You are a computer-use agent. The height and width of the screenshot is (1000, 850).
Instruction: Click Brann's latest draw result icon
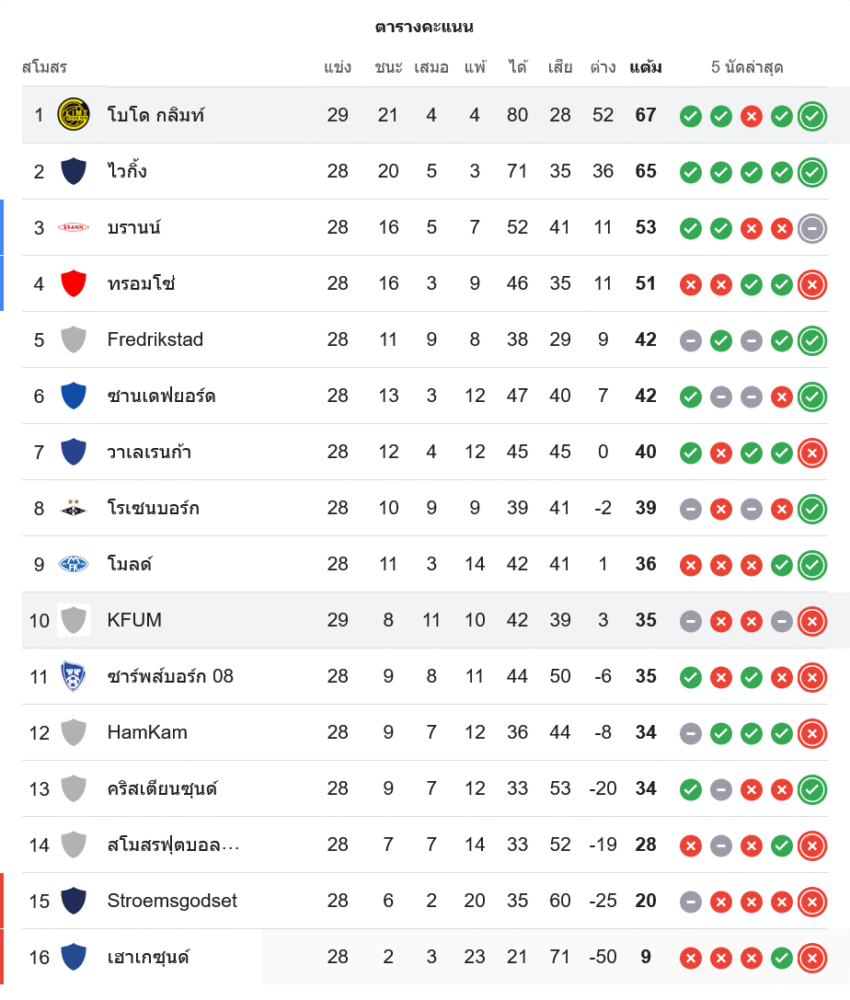click(812, 228)
